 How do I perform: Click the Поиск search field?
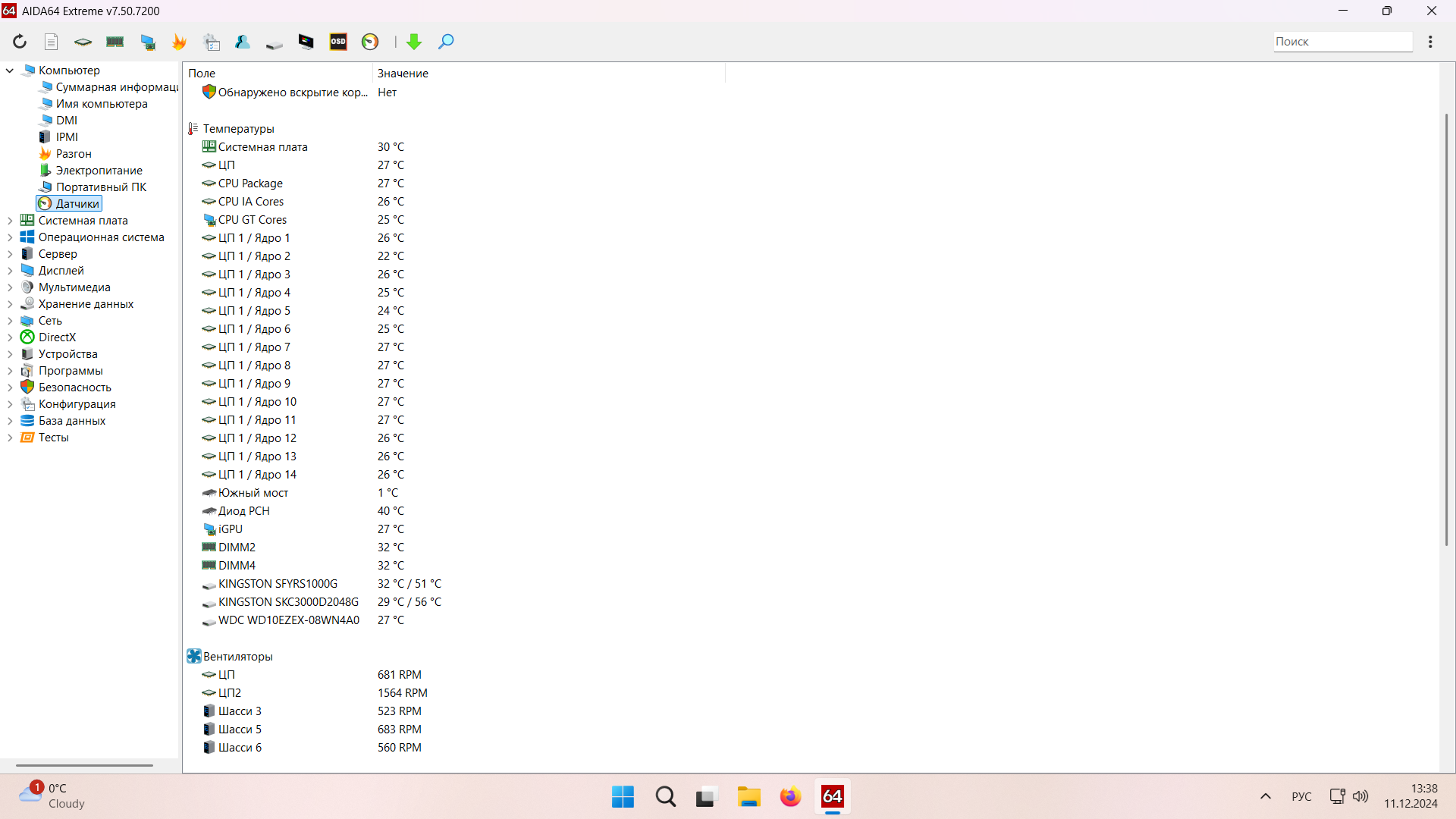click(x=1341, y=42)
